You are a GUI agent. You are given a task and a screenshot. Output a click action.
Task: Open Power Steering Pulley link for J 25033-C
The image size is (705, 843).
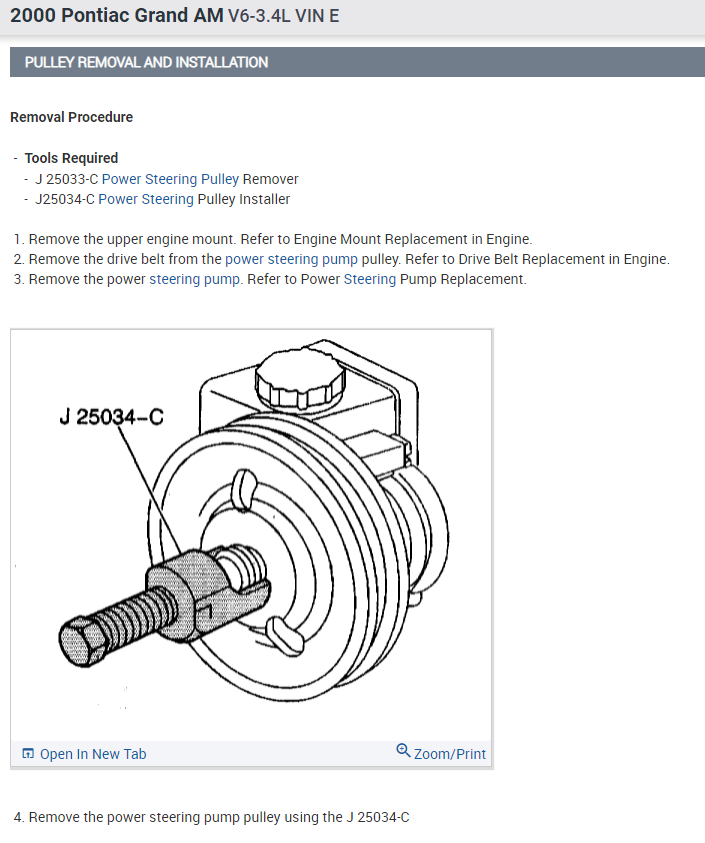(x=170, y=179)
